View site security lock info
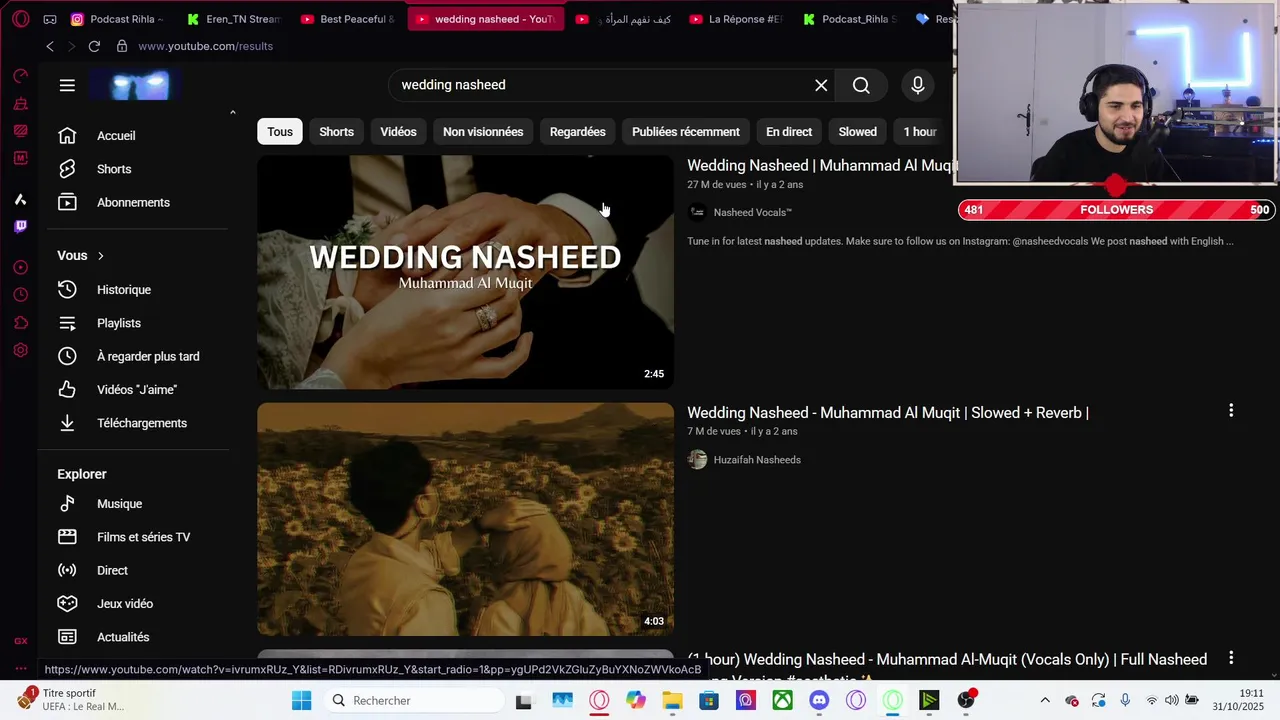 pos(122,46)
